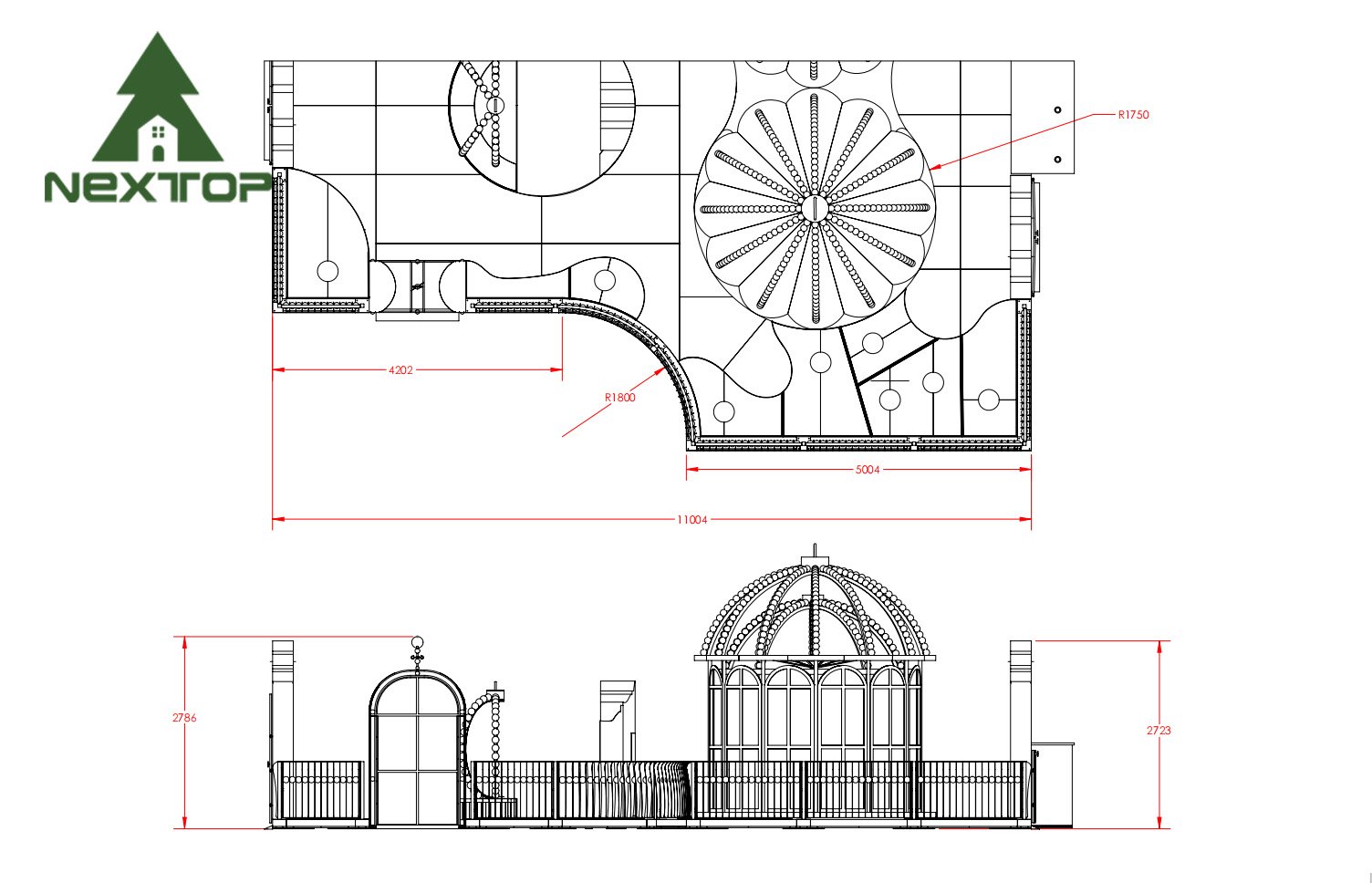Click the ball finial above the arched door

click(418, 643)
